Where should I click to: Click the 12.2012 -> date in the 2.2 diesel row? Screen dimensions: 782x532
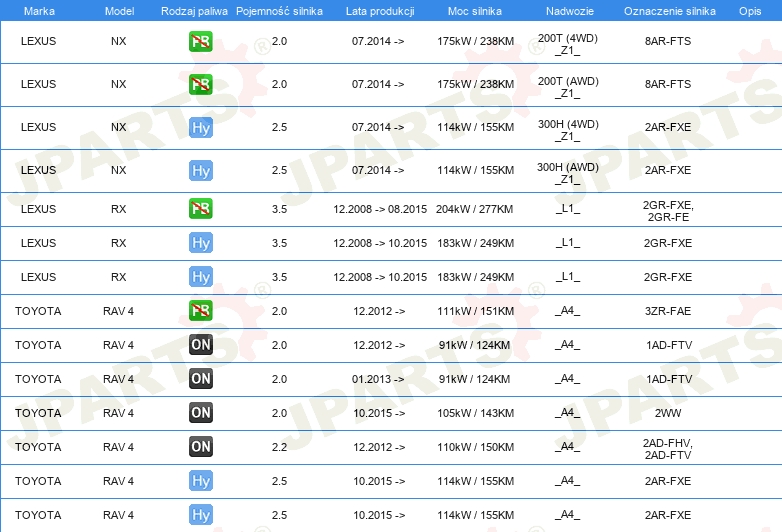(379, 447)
